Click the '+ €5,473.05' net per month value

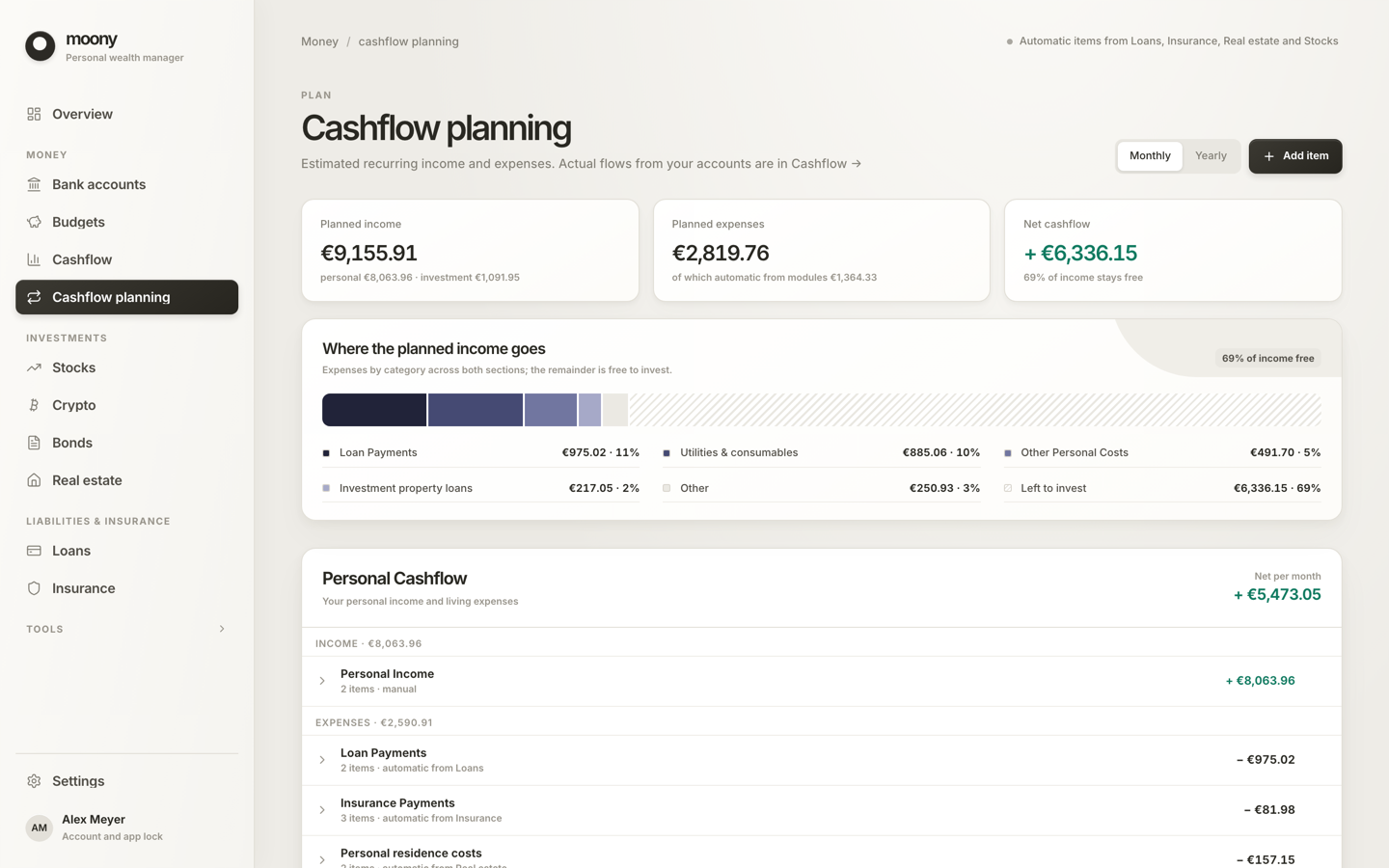1277,595
